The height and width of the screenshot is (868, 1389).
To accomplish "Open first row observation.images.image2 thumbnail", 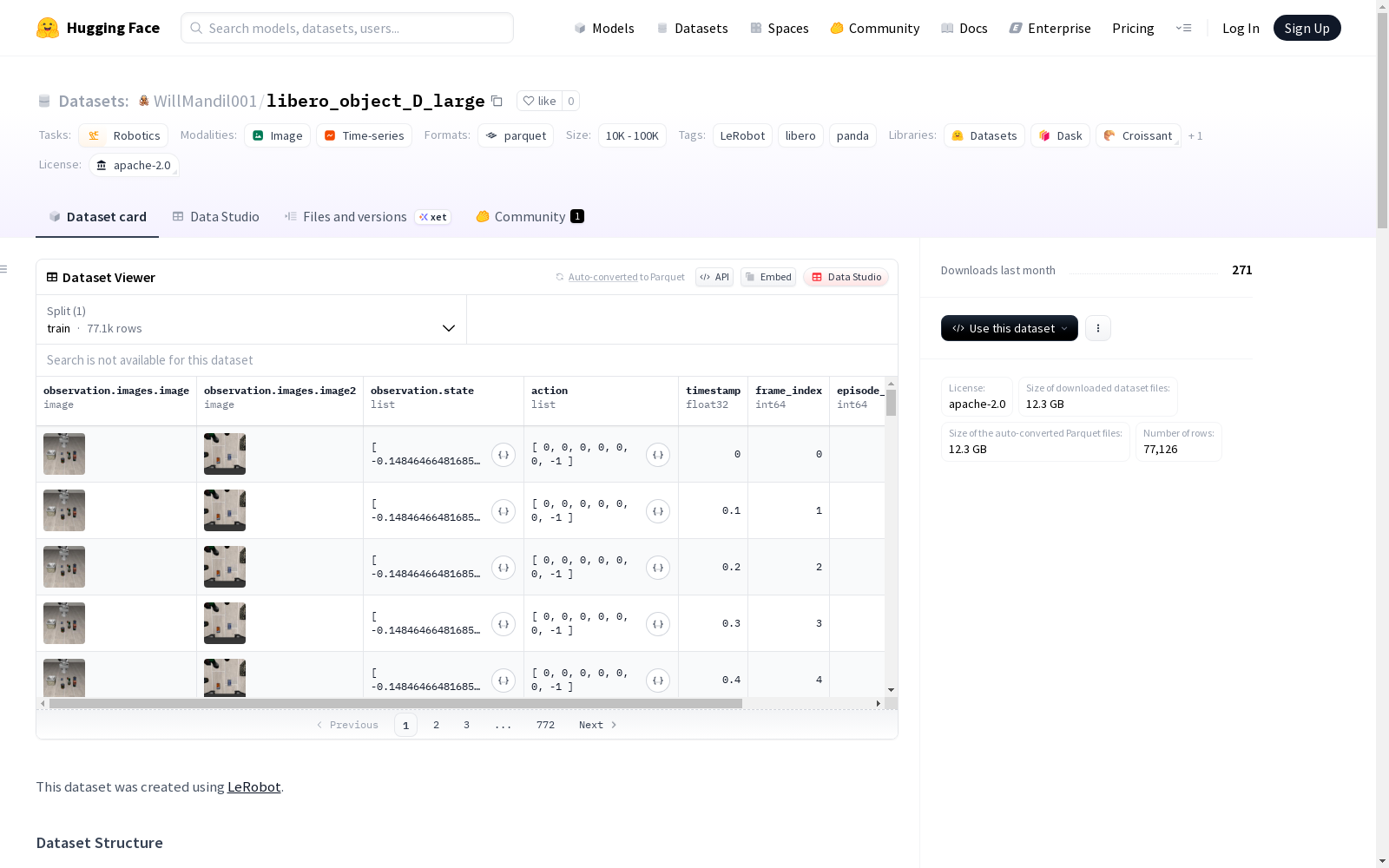I will click(x=225, y=454).
